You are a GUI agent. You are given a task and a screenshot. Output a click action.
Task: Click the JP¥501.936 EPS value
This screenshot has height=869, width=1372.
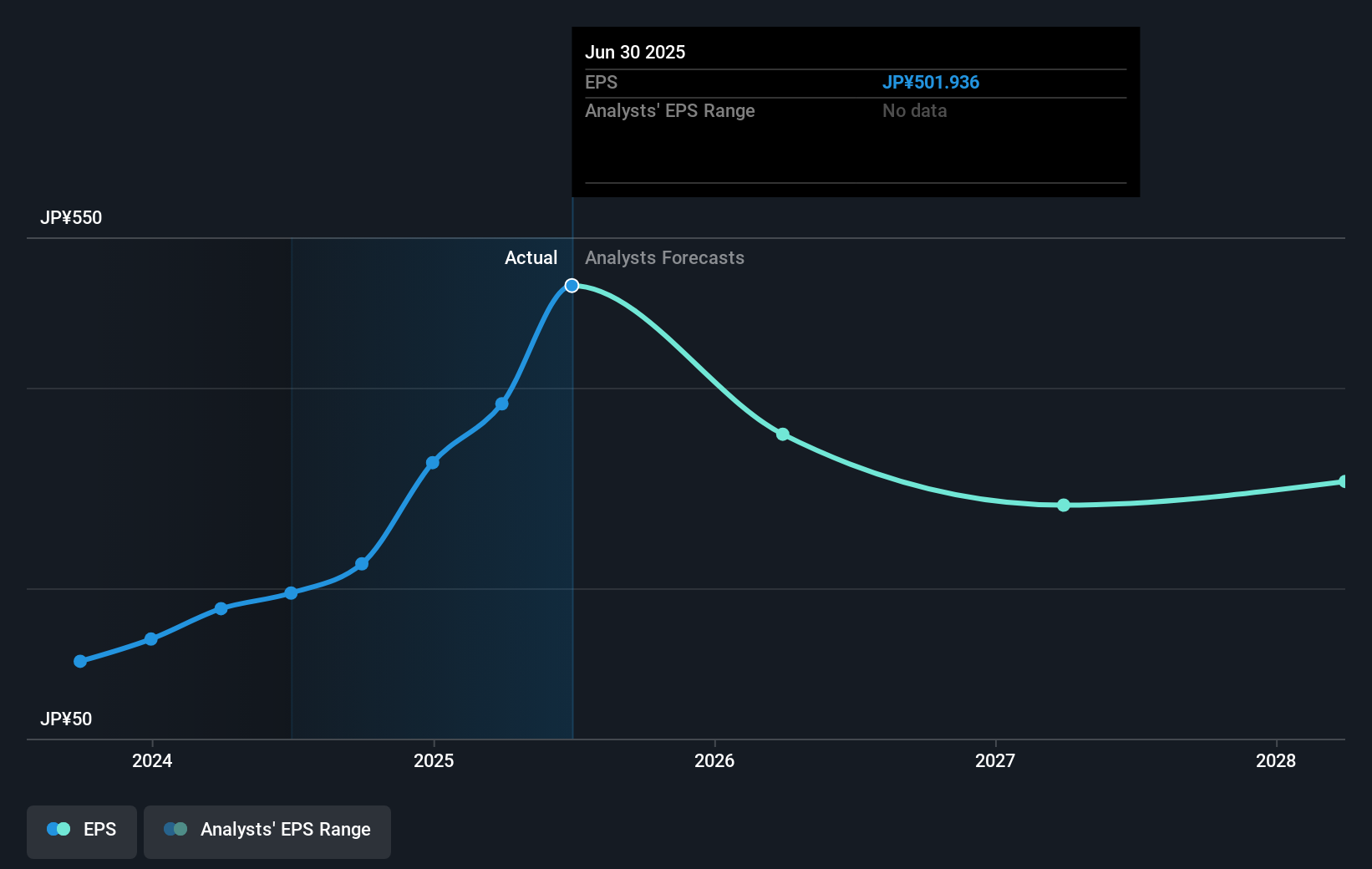(931, 82)
